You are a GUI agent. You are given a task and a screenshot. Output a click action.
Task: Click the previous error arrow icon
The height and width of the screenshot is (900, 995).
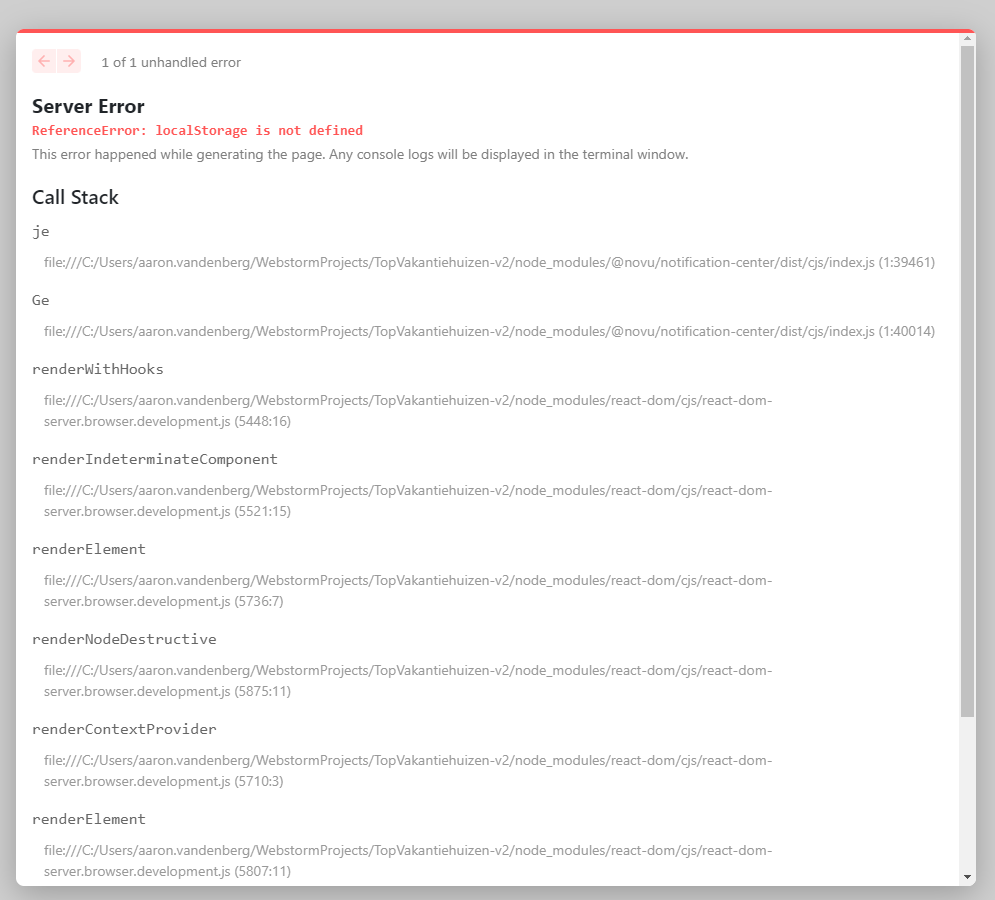(42, 61)
